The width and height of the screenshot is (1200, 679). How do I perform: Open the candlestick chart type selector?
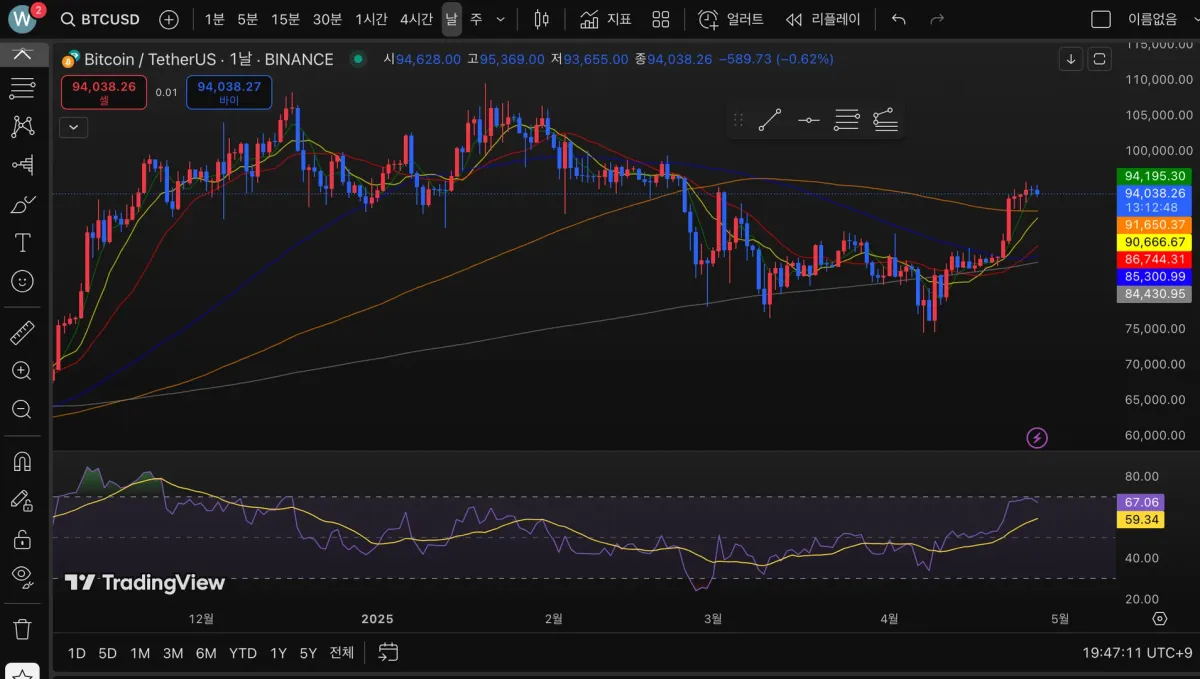coord(541,19)
